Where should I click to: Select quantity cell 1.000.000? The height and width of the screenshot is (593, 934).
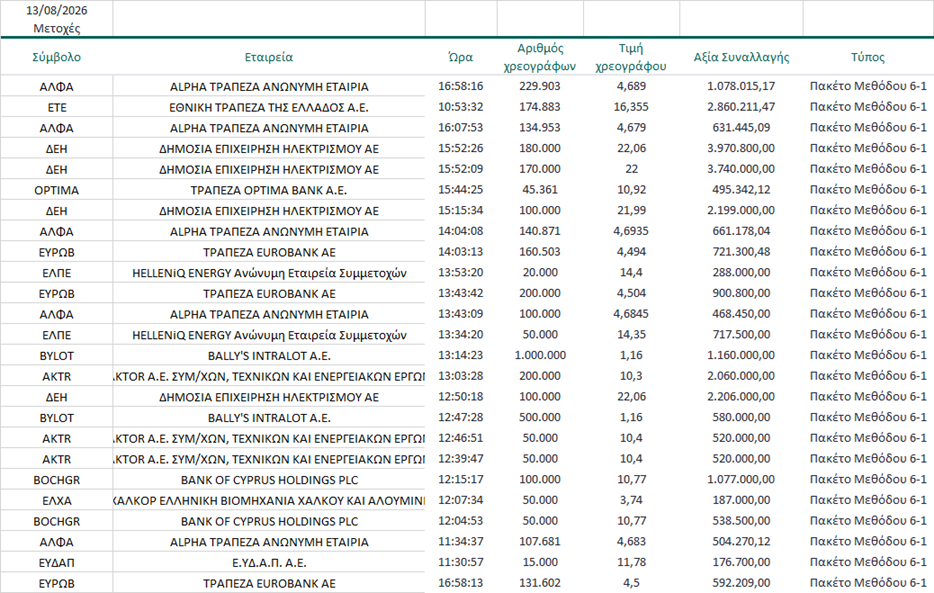540,355
